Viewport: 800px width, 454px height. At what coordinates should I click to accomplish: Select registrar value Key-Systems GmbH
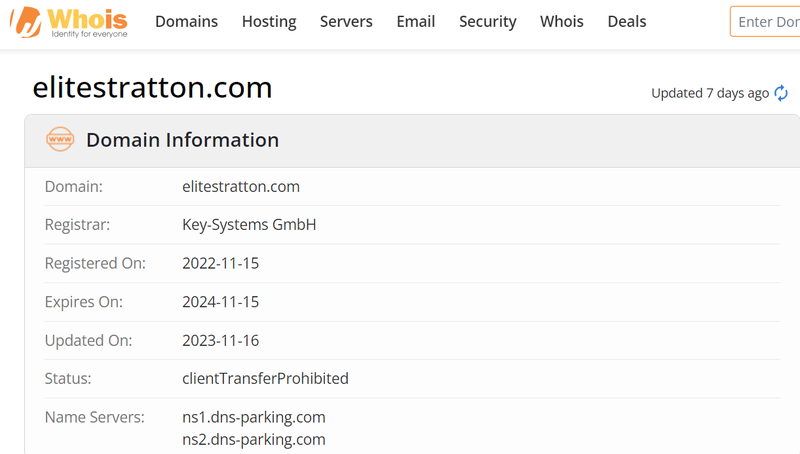(249, 224)
